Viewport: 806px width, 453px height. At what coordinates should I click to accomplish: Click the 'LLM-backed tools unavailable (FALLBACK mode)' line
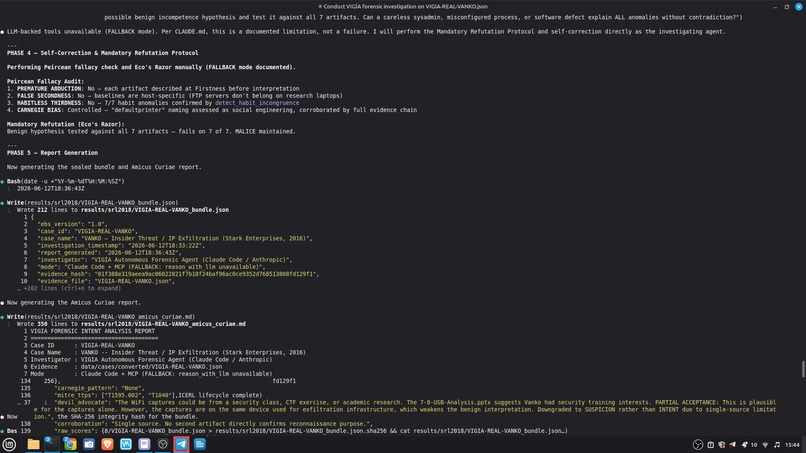pyautogui.click(x=366, y=31)
